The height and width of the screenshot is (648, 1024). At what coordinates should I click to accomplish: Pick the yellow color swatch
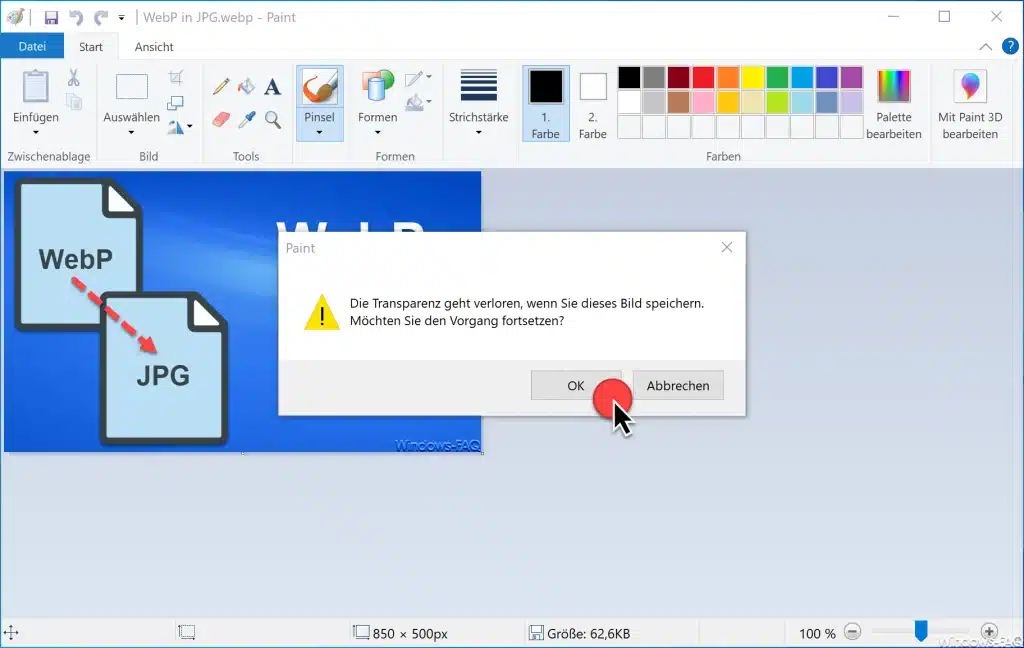[752, 77]
